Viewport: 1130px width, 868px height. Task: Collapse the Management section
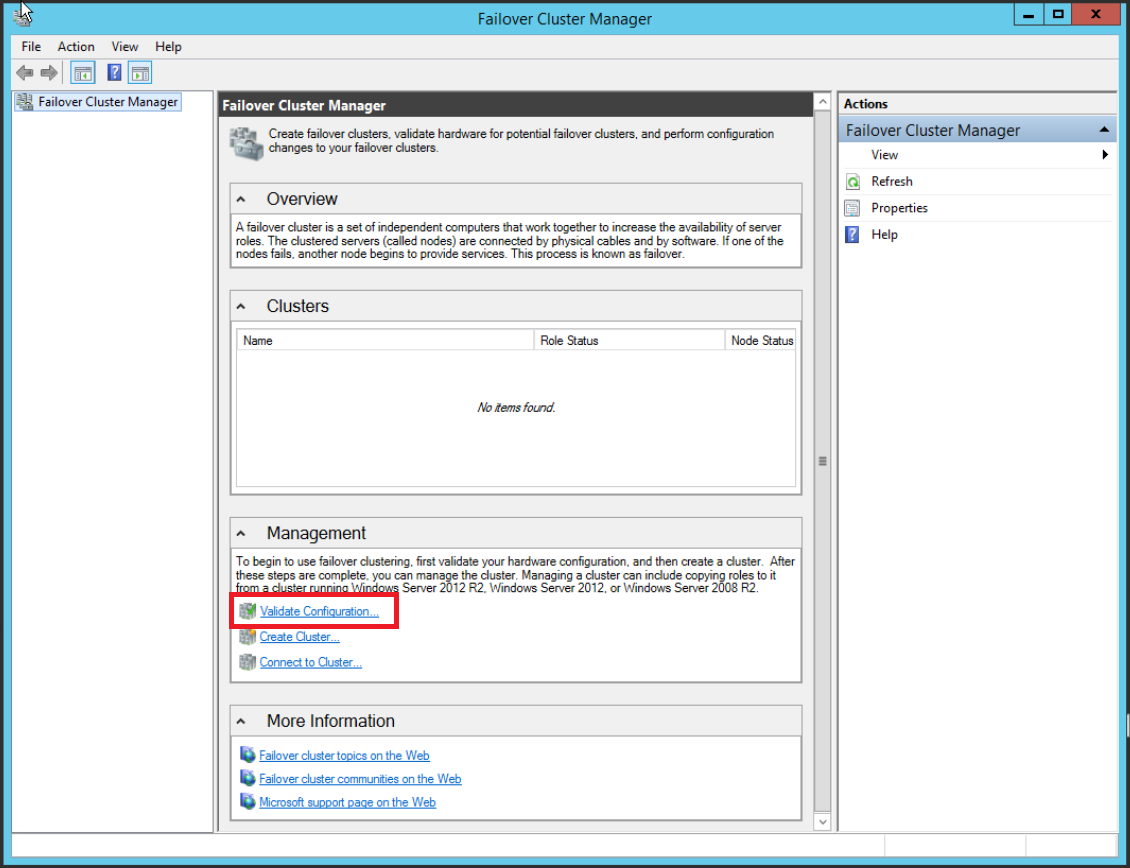pos(242,533)
